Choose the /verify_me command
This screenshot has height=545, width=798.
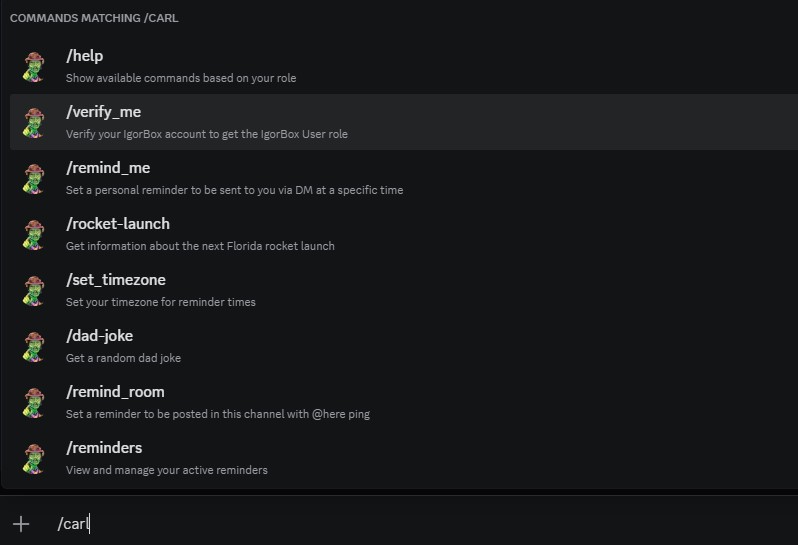(x=110, y=112)
